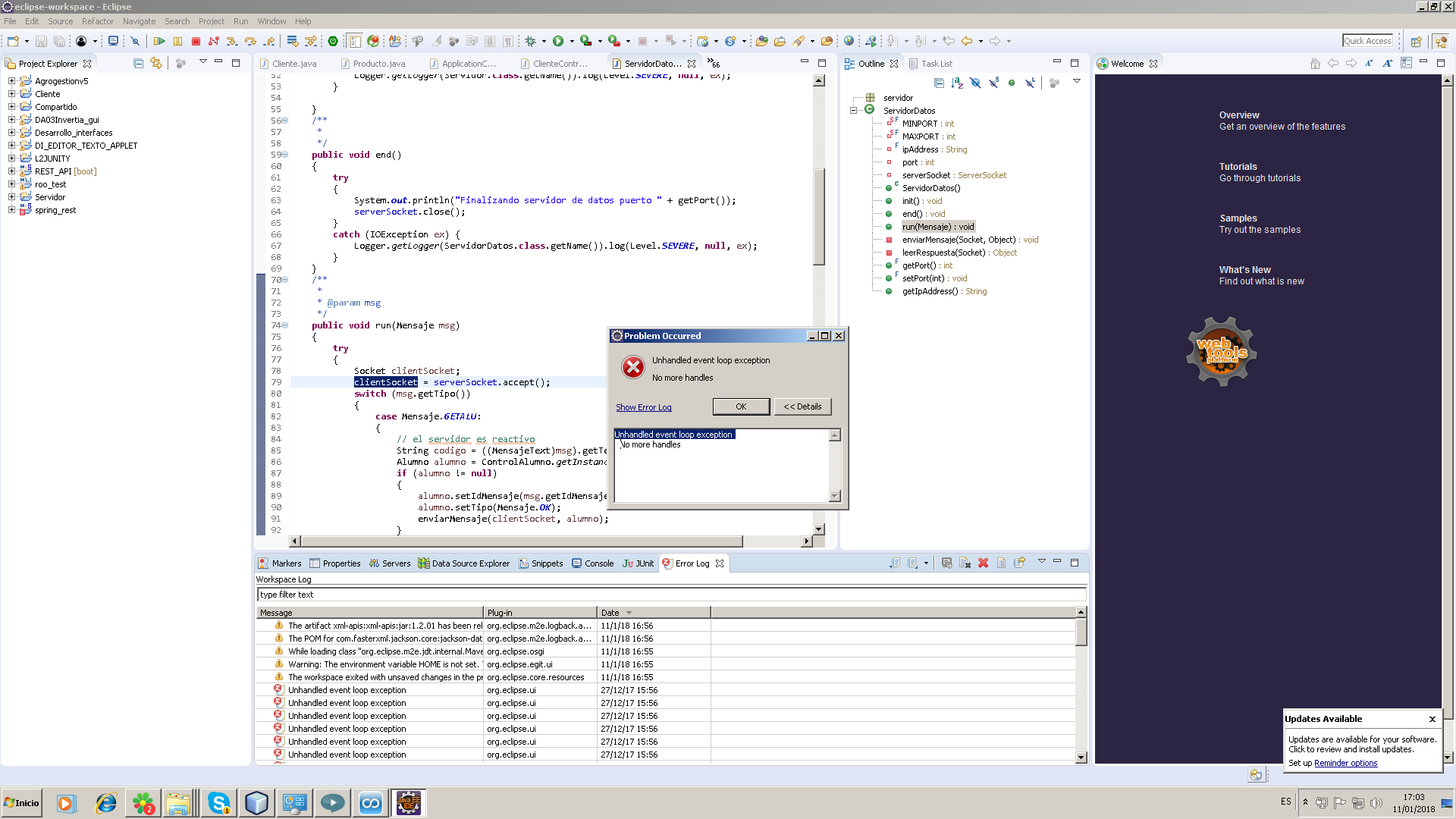Switch to the Task List tab
This screenshot has height=819, width=1456.
click(930, 64)
